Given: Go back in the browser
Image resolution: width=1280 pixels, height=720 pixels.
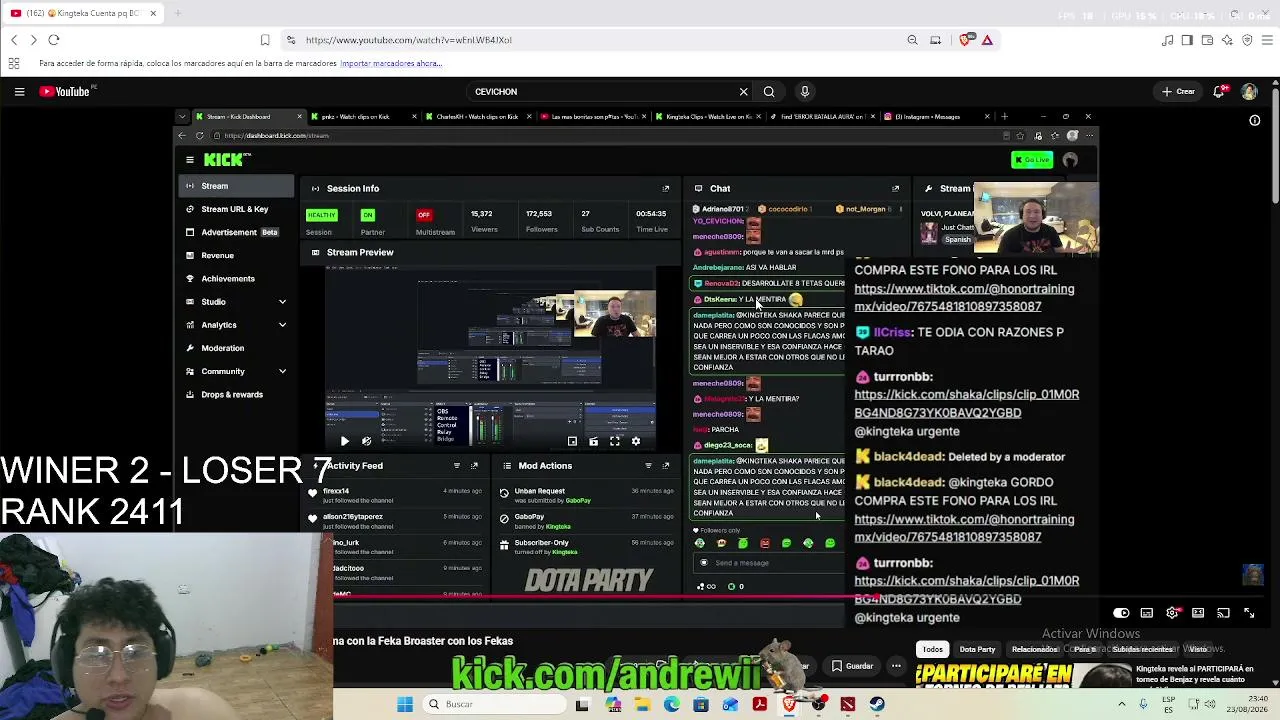Looking at the screenshot, I should 14,40.
